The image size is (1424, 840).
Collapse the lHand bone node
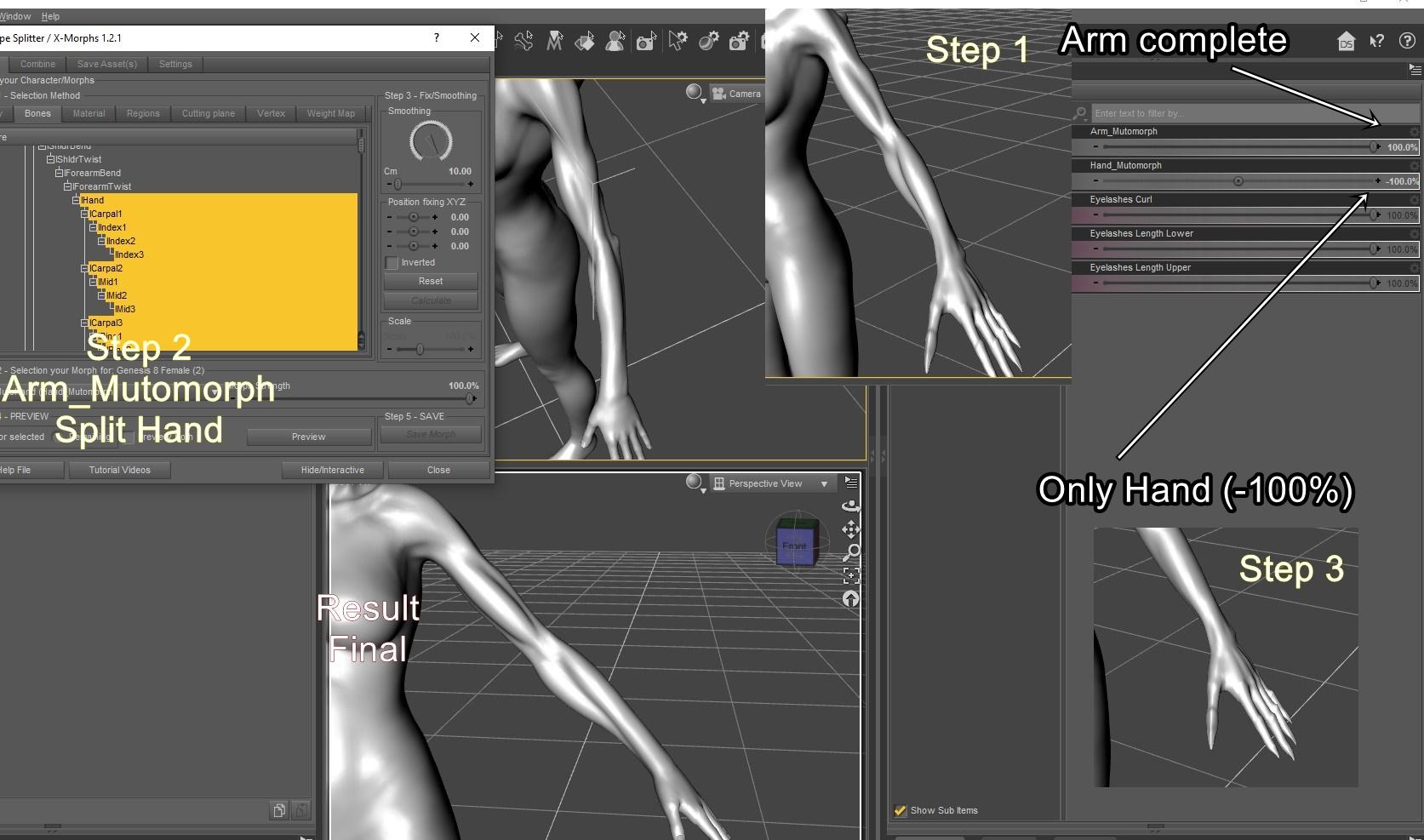point(76,201)
